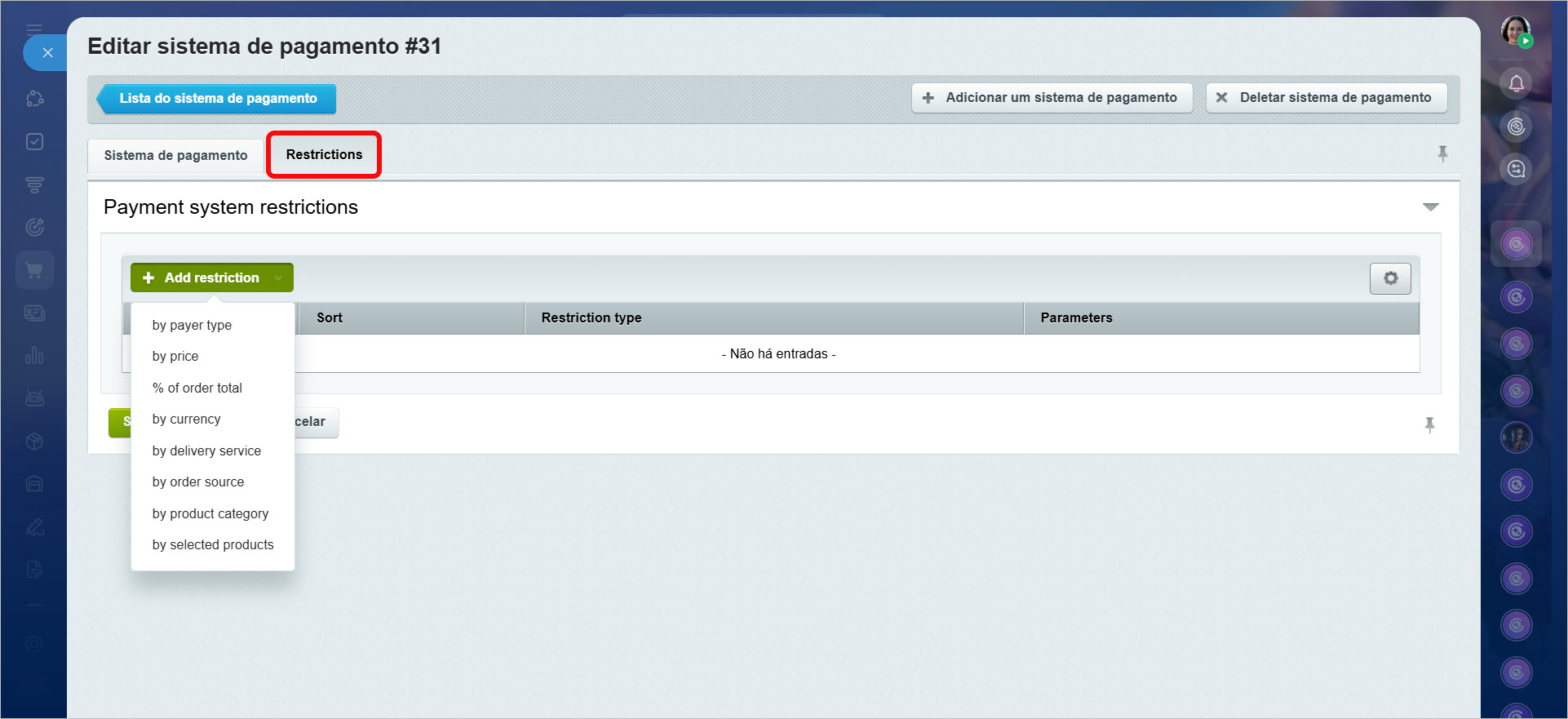Click the pin icon beside the tabs

[x=1442, y=153]
